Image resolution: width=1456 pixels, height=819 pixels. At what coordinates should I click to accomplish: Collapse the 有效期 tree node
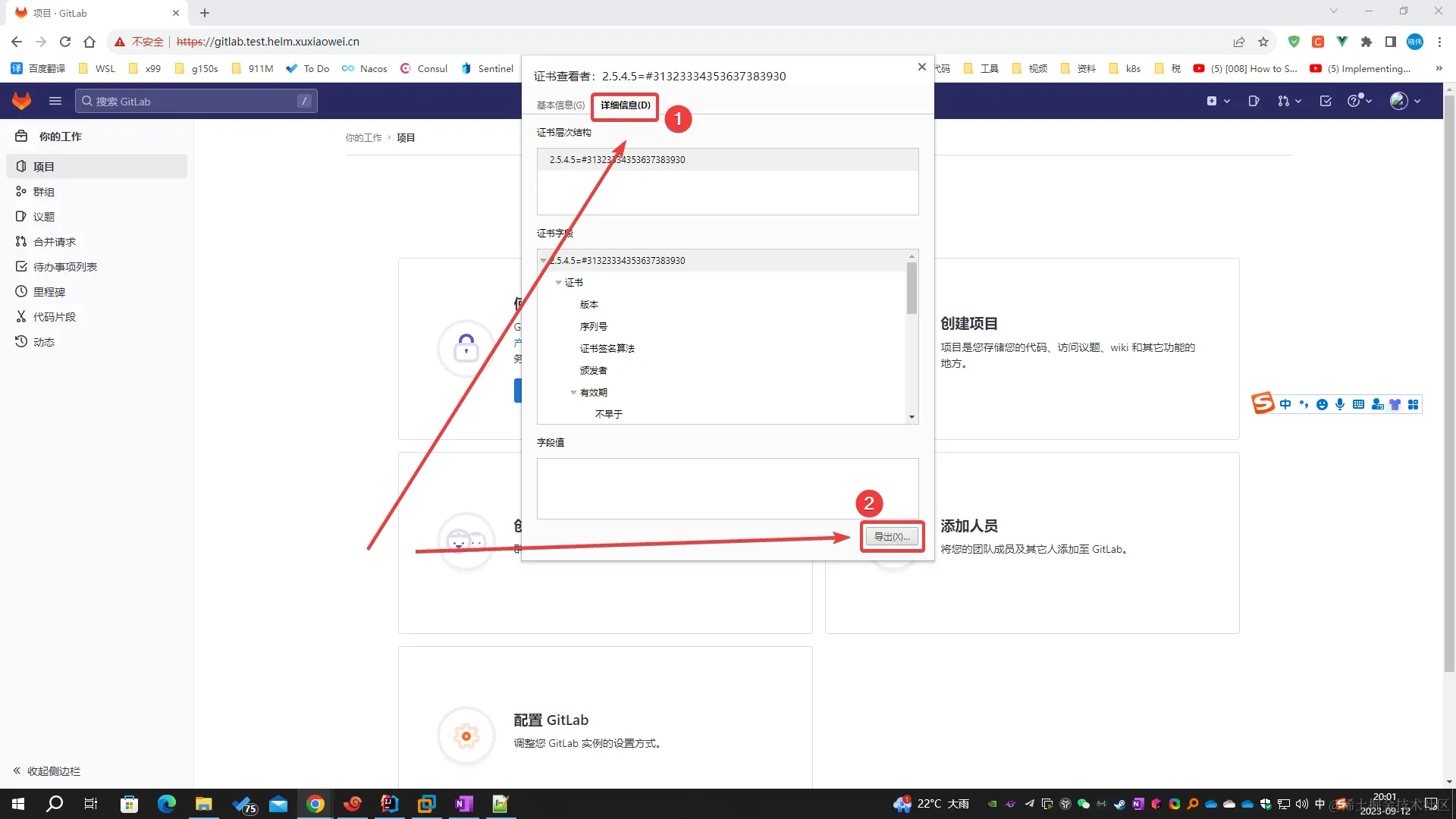click(573, 393)
